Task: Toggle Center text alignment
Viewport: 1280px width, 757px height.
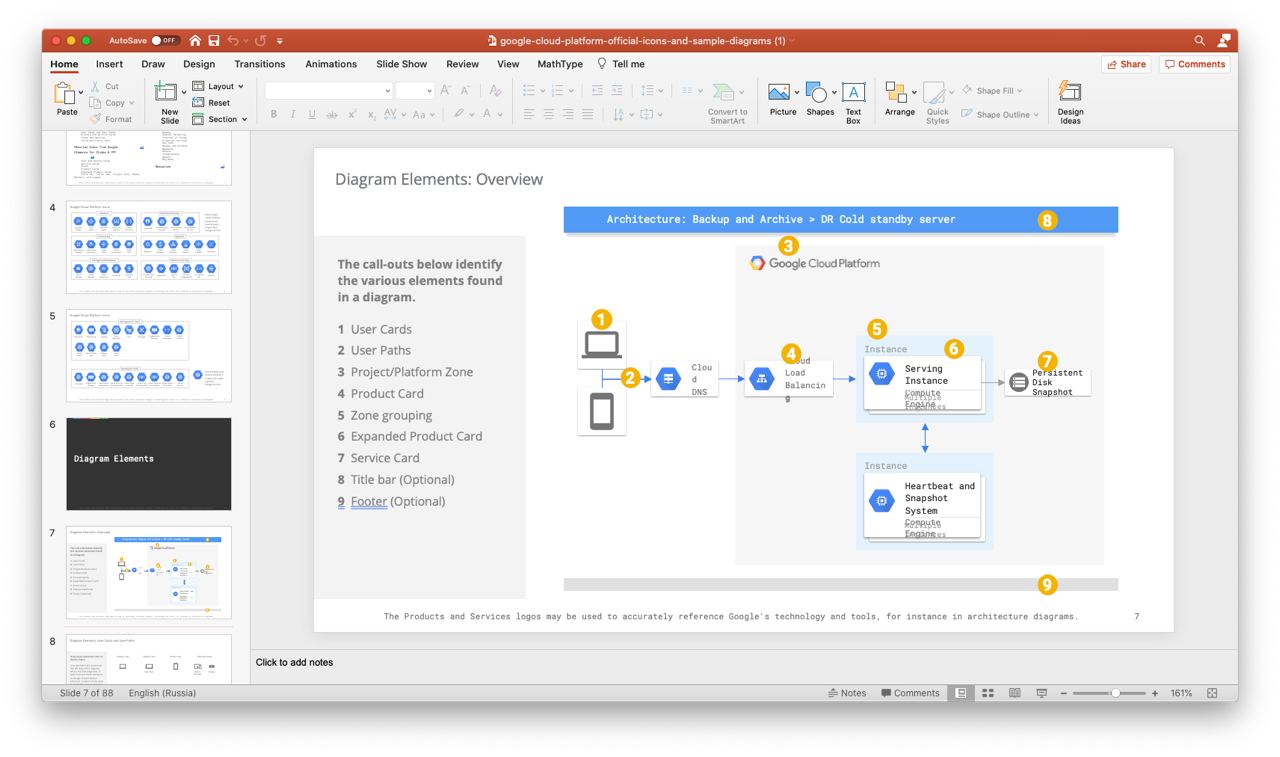Action: tap(548, 115)
